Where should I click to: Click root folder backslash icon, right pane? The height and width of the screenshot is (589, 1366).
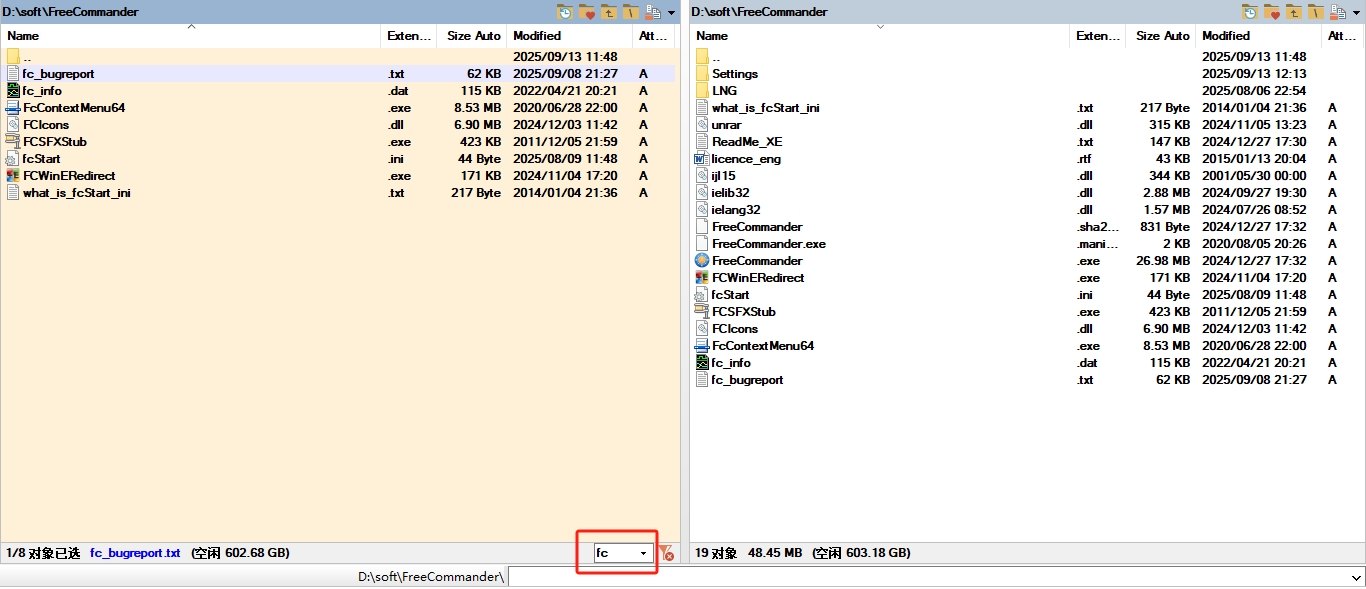(1316, 12)
